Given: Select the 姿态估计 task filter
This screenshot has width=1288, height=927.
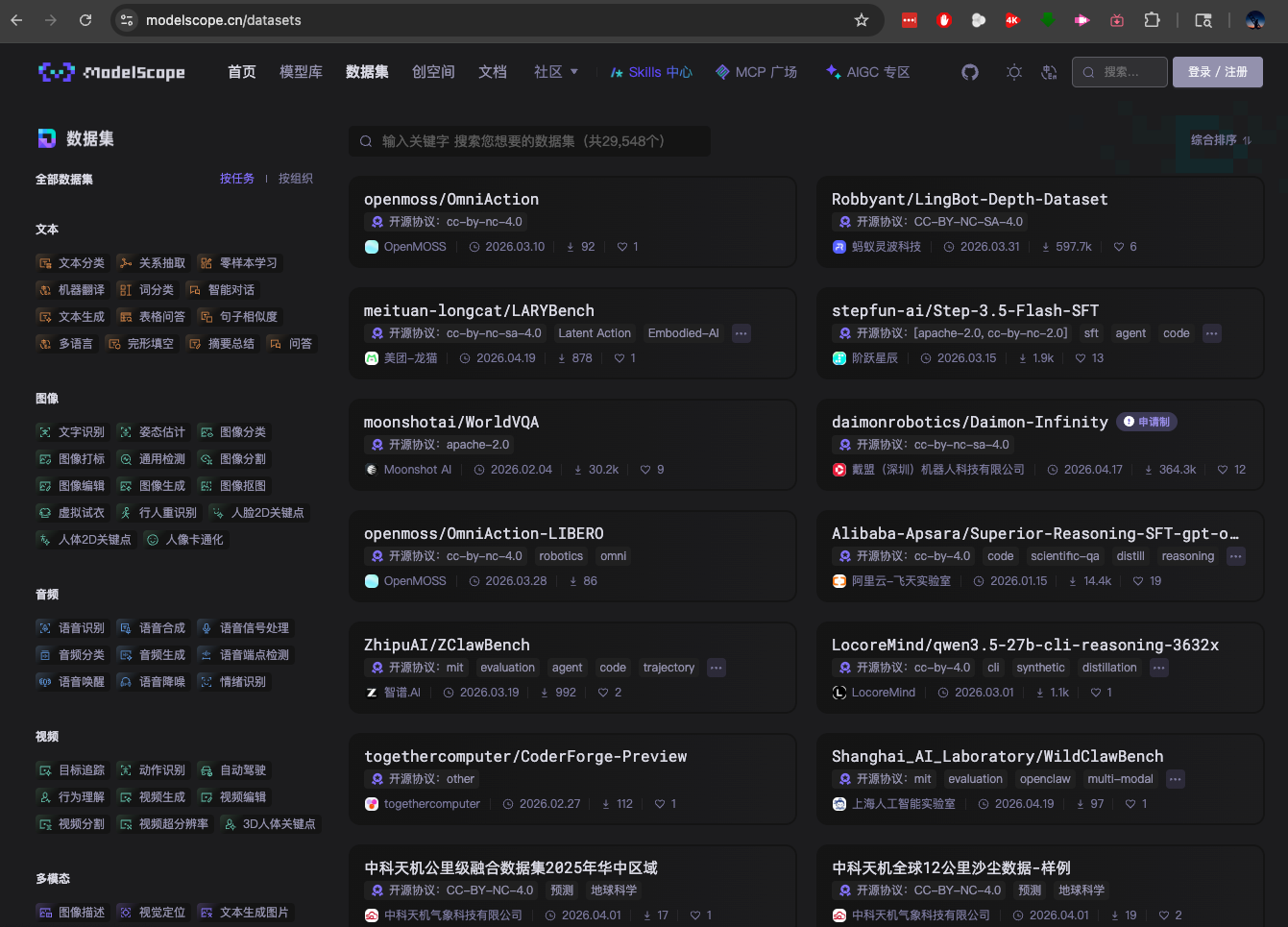Looking at the screenshot, I should tap(152, 432).
